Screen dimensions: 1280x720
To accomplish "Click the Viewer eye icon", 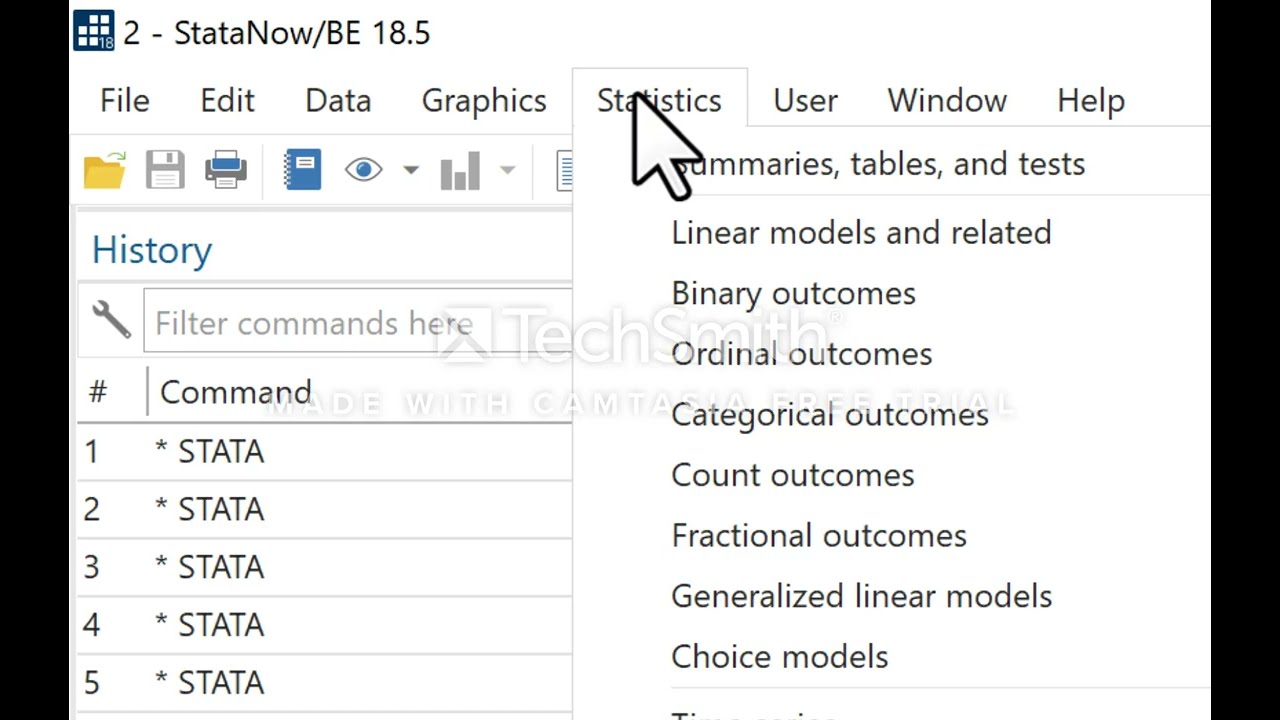I will (x=363, y=171).
